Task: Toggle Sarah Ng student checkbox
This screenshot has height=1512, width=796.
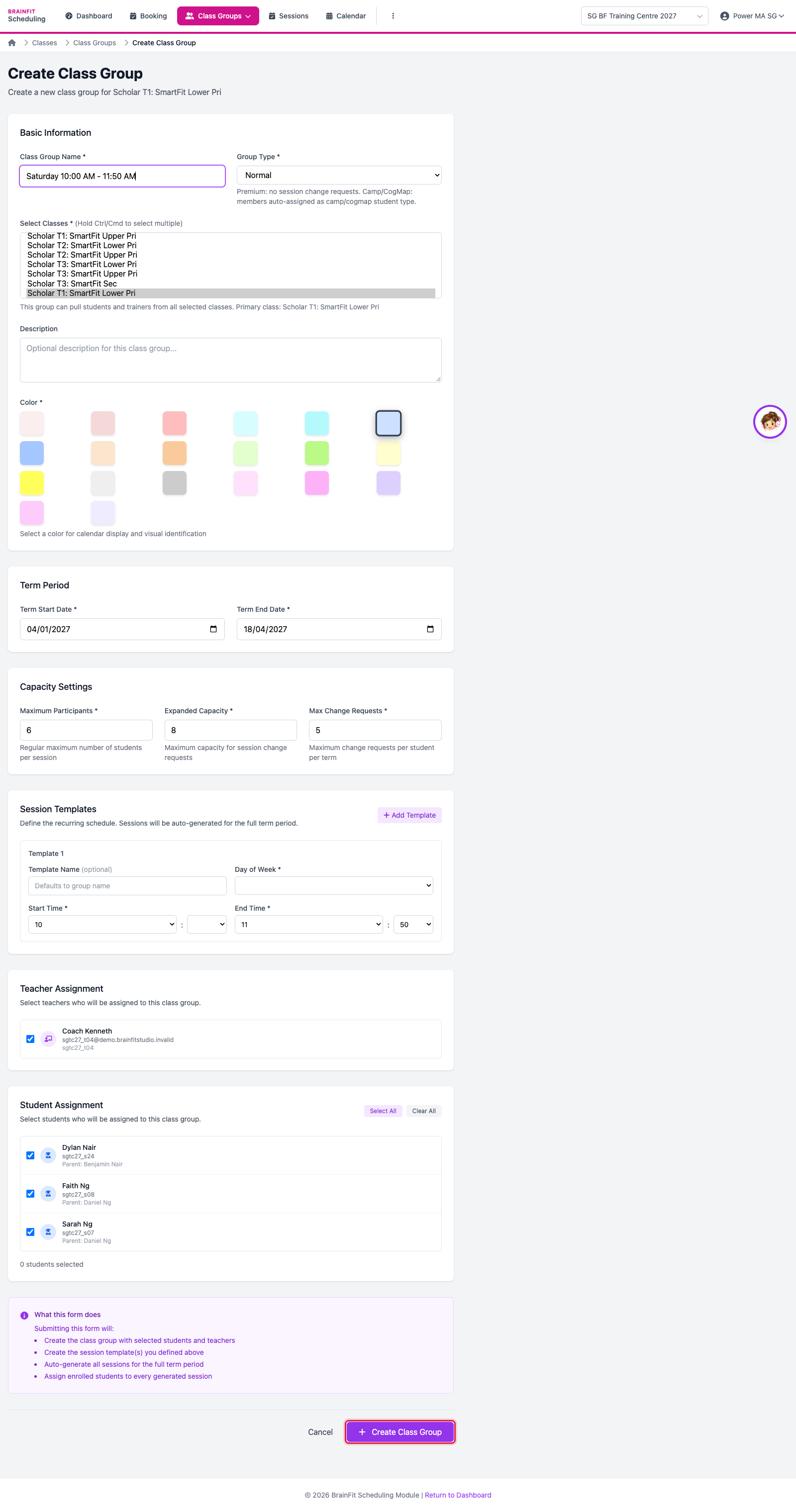Action: click(x=30, y=1231)
